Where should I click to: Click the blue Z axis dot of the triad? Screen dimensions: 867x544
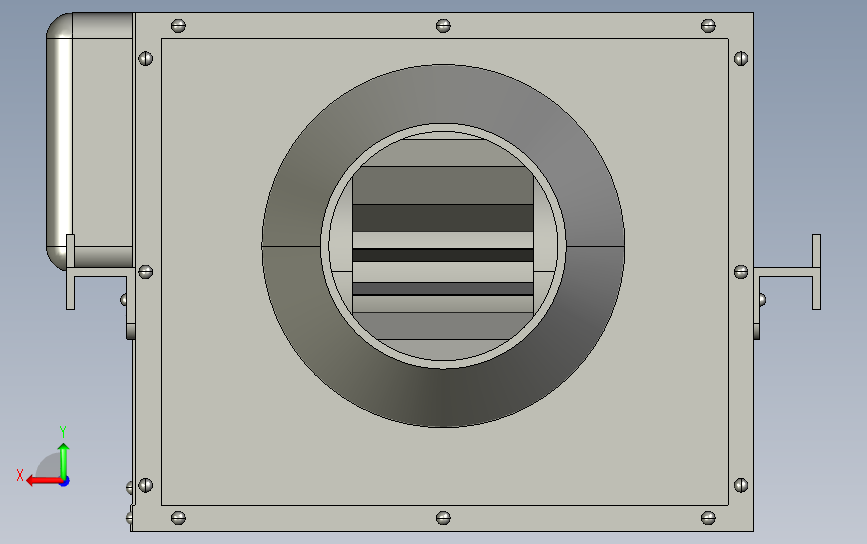[65, 482]
